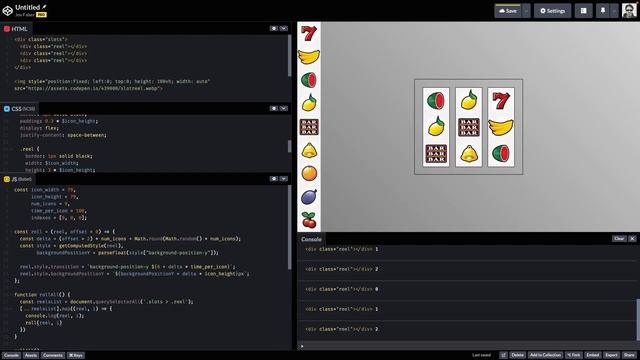Click the first slot machine reel
This screenshot has width=640, height=360.
click(x=436, y=127)
